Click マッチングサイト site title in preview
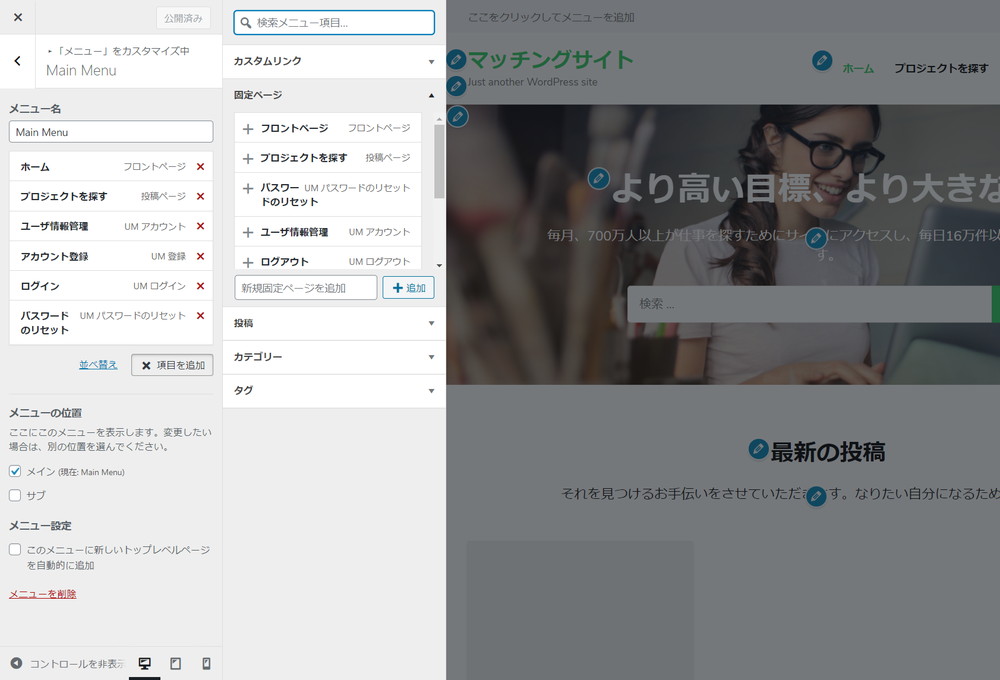This screenshot has height=680, width=1000. coord(550,59)
